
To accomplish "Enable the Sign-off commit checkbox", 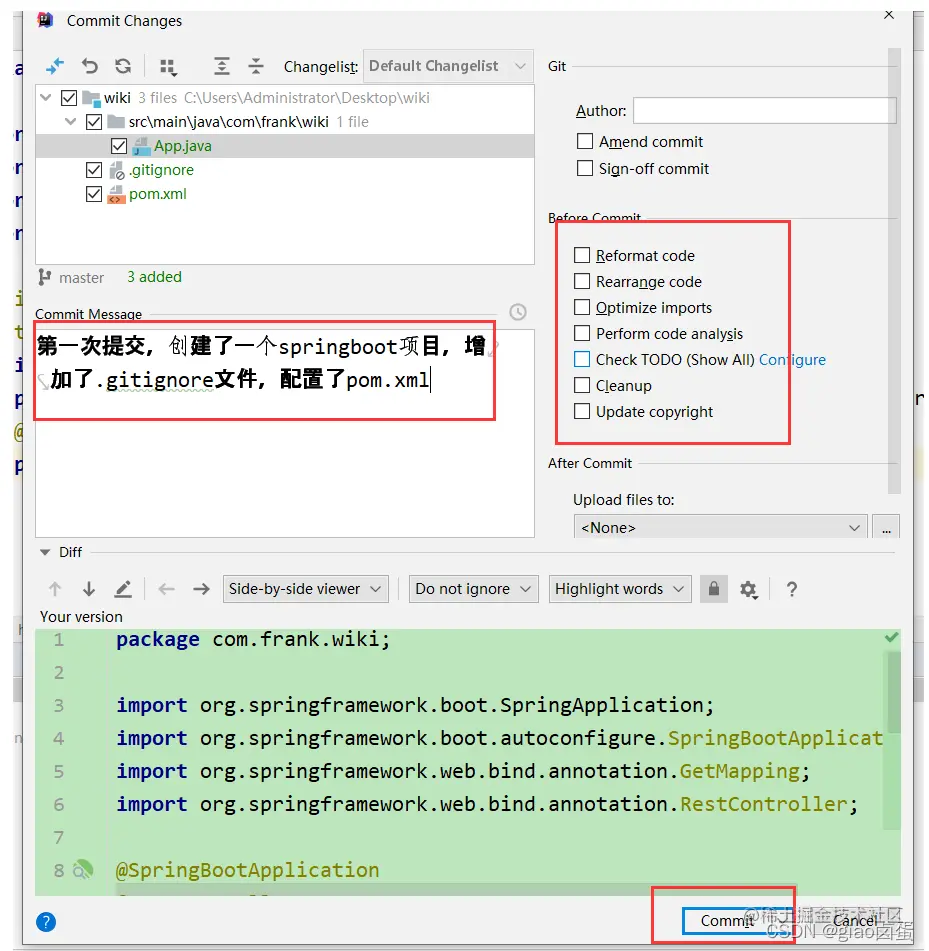I will pyautogui.click(x=585, y=168).
